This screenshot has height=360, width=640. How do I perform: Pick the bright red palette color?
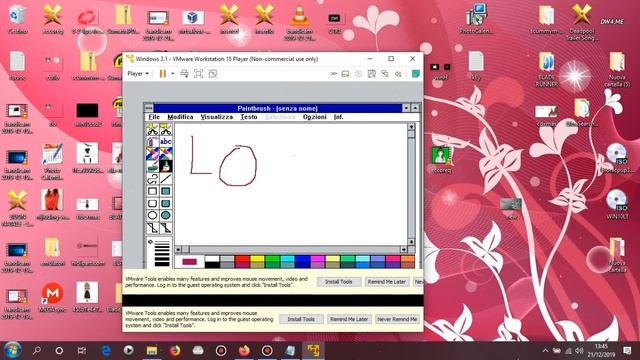(x=242, y=259)
